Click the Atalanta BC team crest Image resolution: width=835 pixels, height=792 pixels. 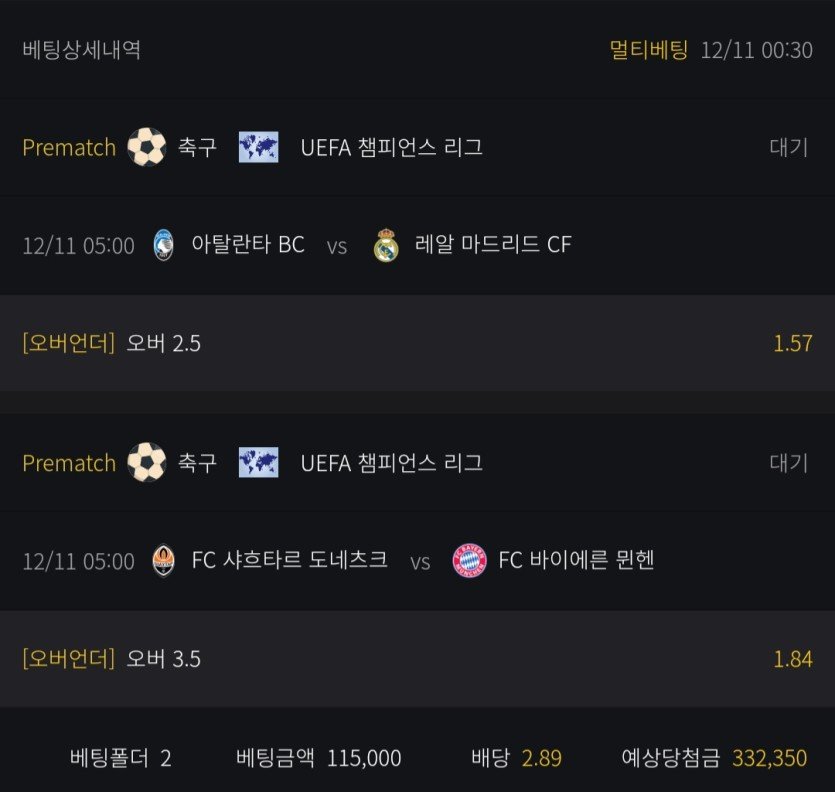pyautogui.click(x=163, y=245)
